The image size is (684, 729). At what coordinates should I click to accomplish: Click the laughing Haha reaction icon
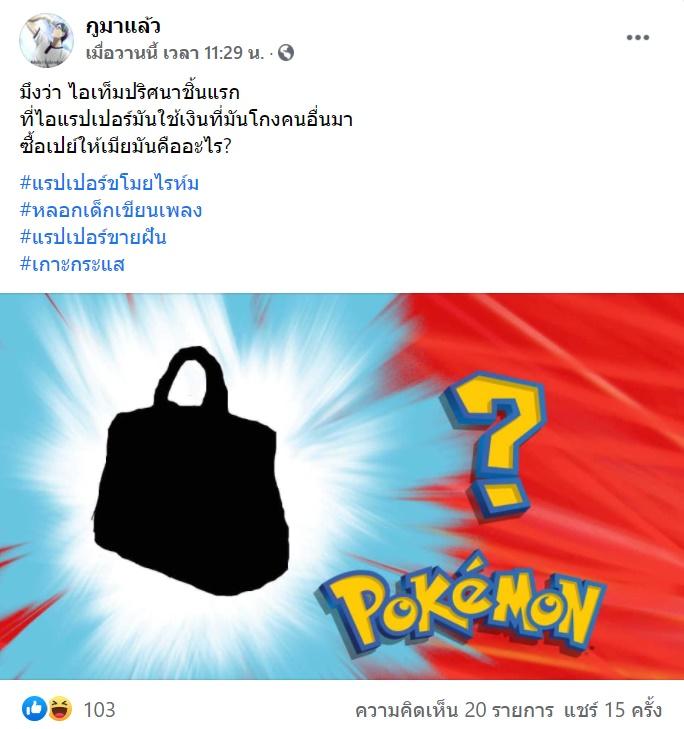click(60, 709)
